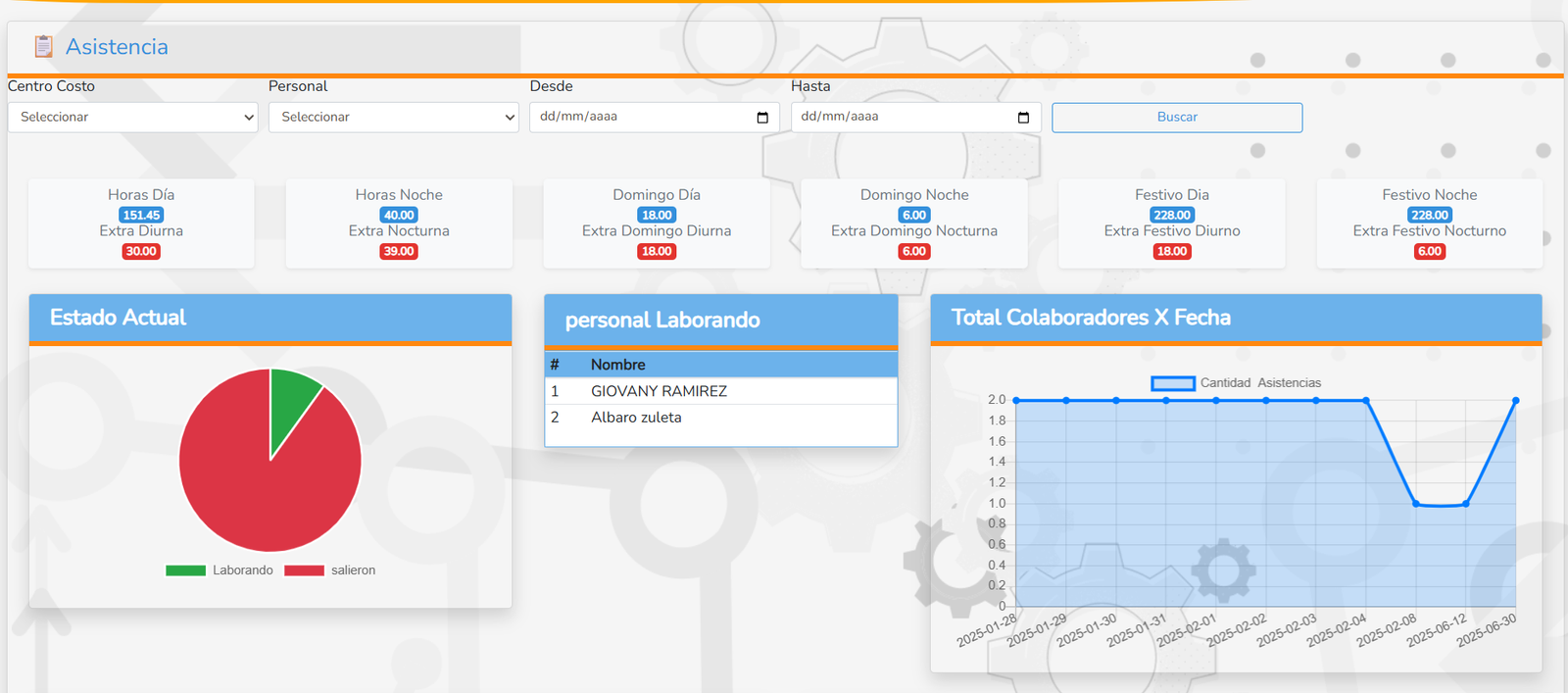Click the Asistencia page title link
1568x693 pixels.
pos(117,47)
